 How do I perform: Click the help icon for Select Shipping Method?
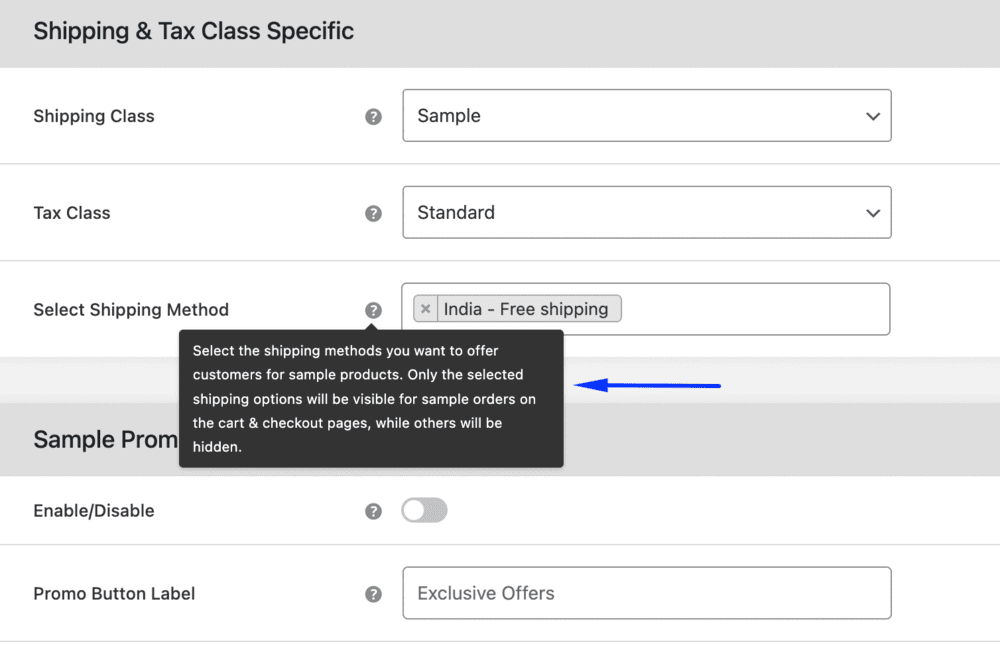coord(373,310)
